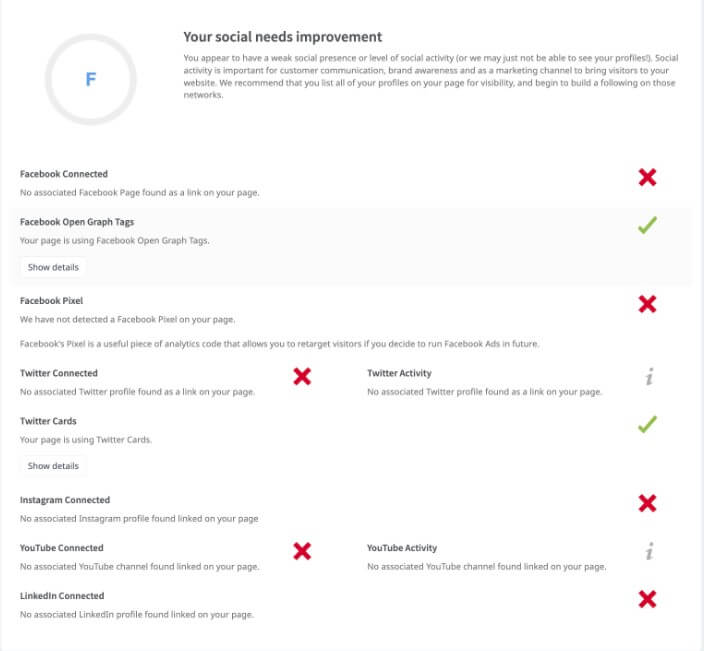Click the F grade circle
Viewport: 704px width, 651px height.
click(91, 79)
